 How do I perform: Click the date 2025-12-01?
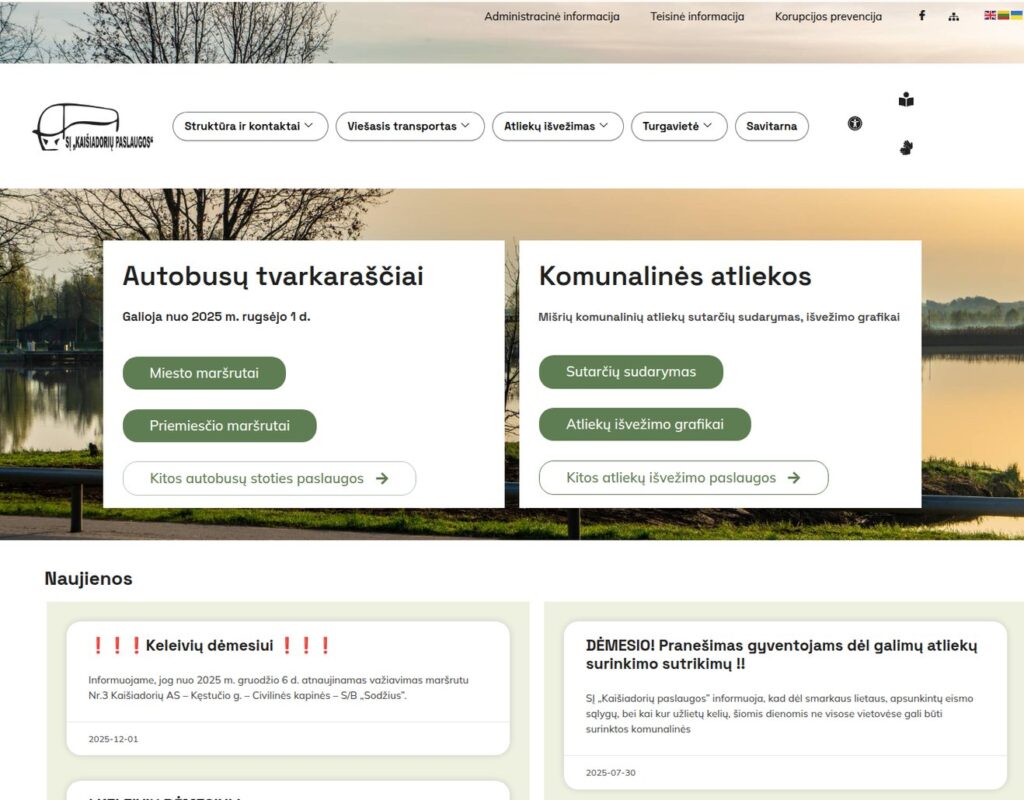click(x=113, y=739)
